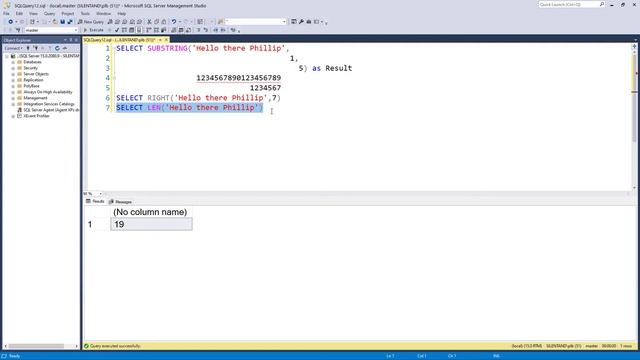The height and width of the screenshot is (360, 640).
Task: Select the Always On High Availability folder
Action: click(x=48, y=92)
